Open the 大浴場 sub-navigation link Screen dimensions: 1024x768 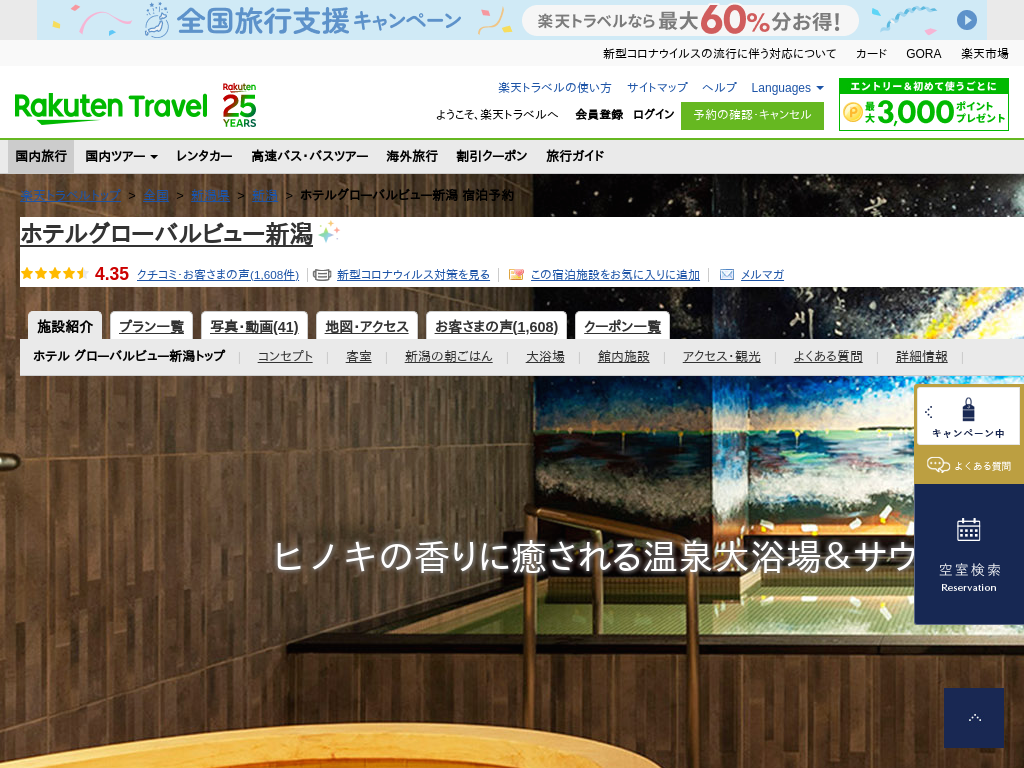pyautogui.click(x=545, y=357)
